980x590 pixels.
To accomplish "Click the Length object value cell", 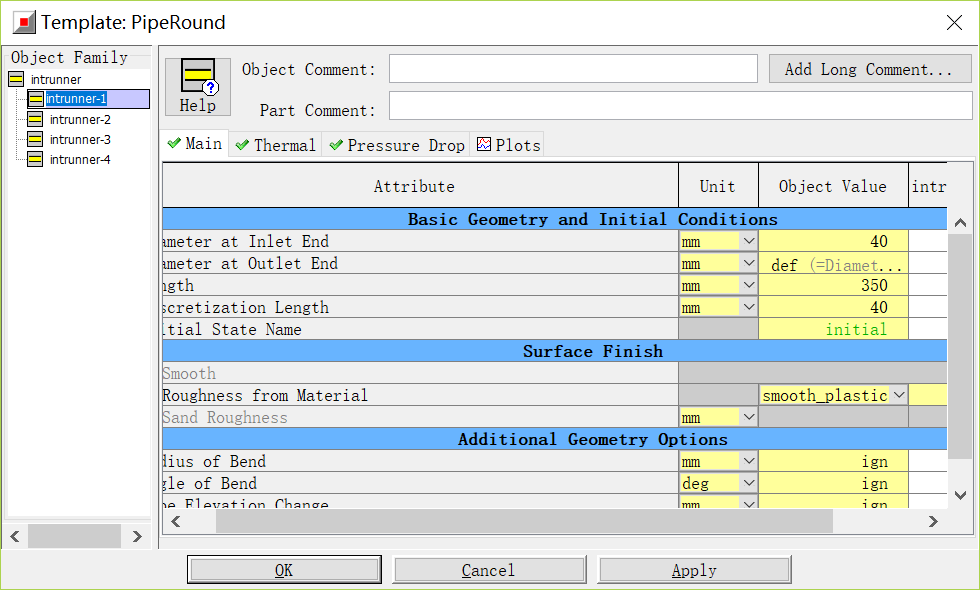I will coord(832,285).
